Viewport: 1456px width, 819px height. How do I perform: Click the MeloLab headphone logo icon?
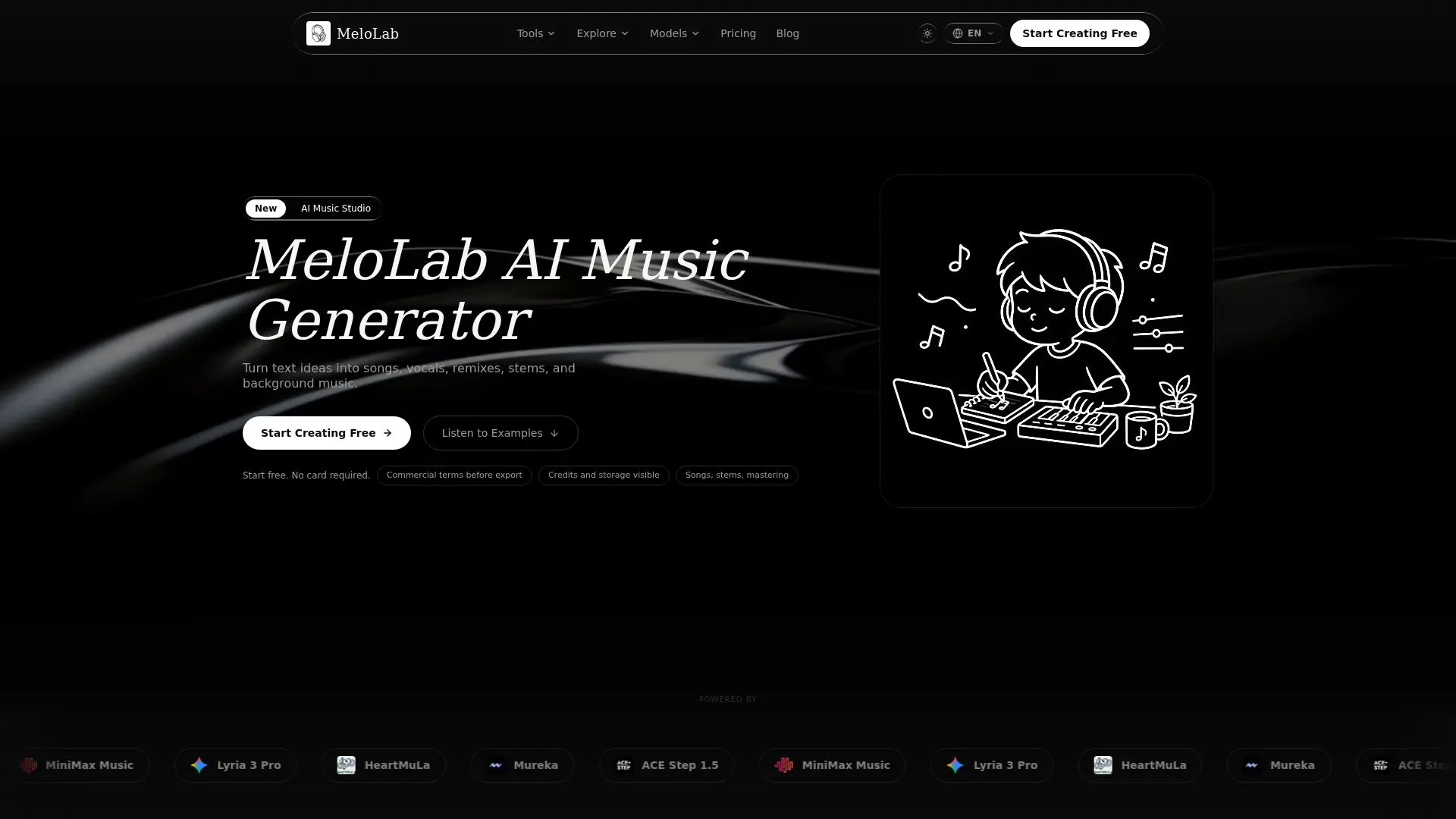318,33
